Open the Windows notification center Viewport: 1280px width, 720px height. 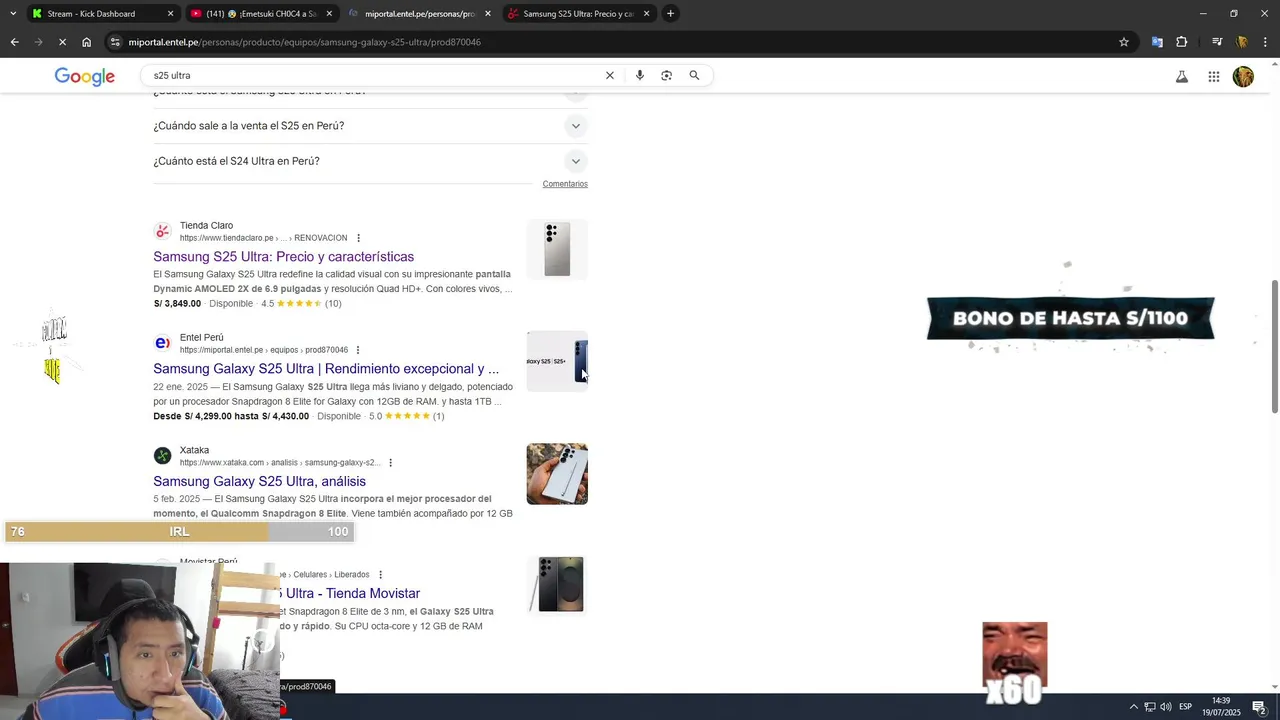click(x=1259, y=707)
